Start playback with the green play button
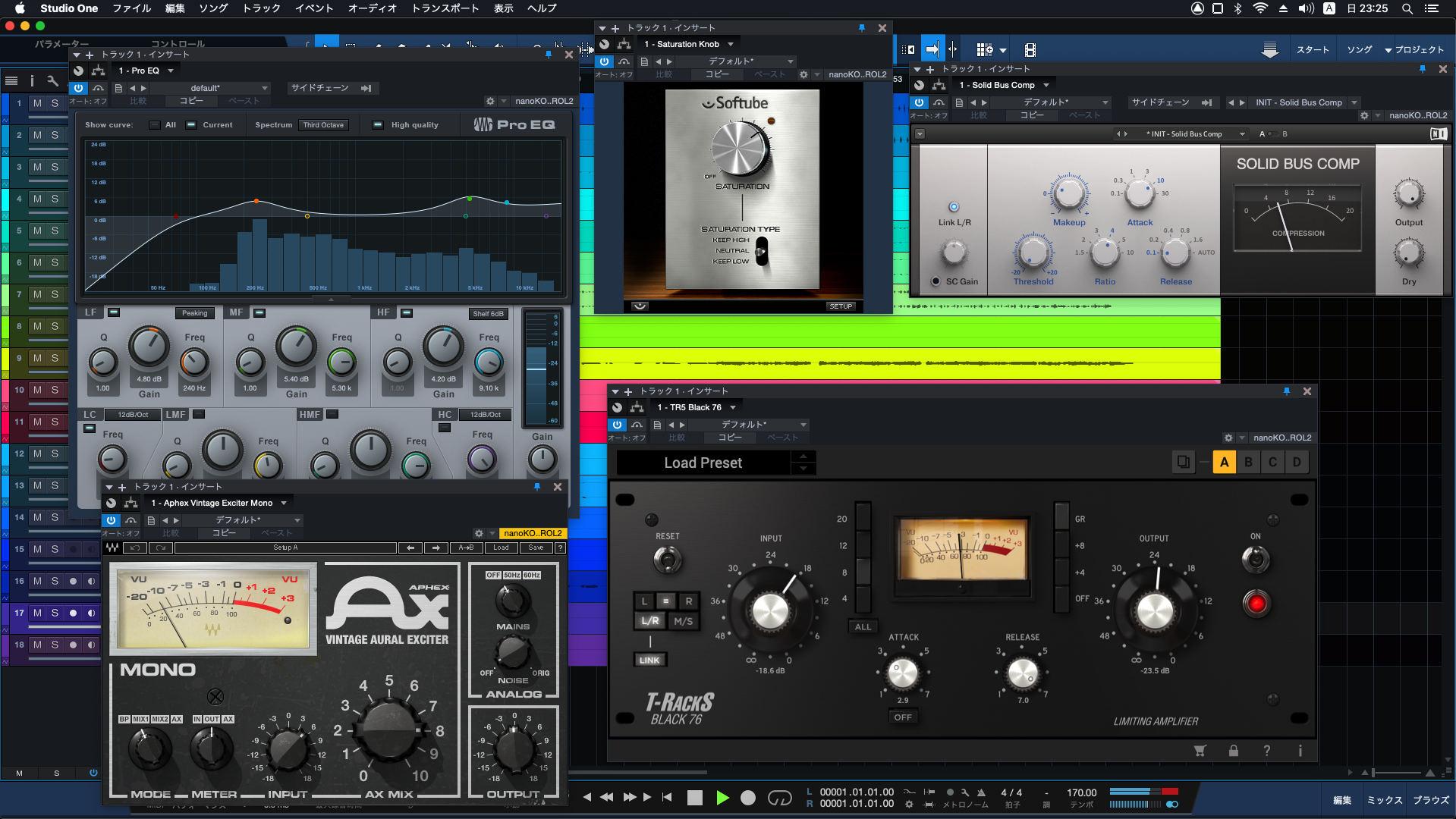 pyautogui.click(x=722, y=798)
